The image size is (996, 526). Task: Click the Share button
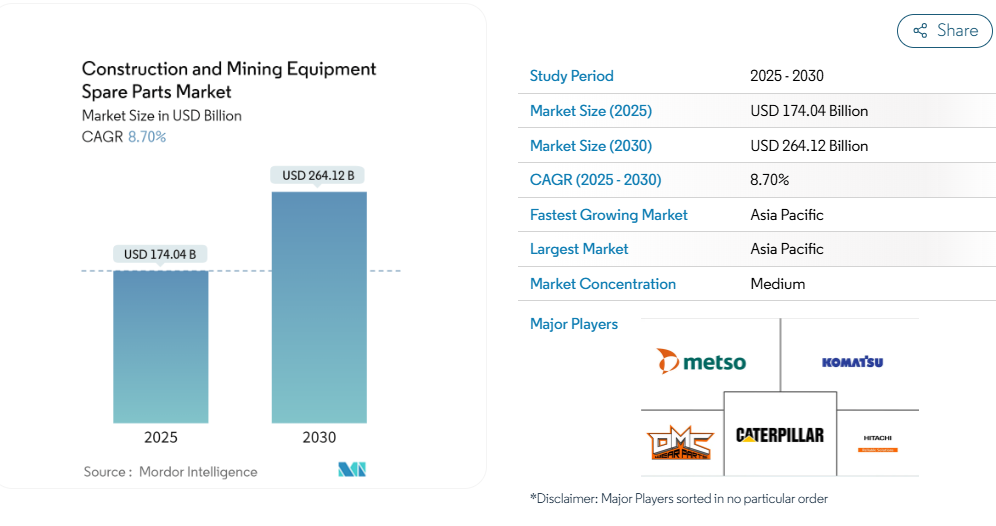(x=944, y=31)
